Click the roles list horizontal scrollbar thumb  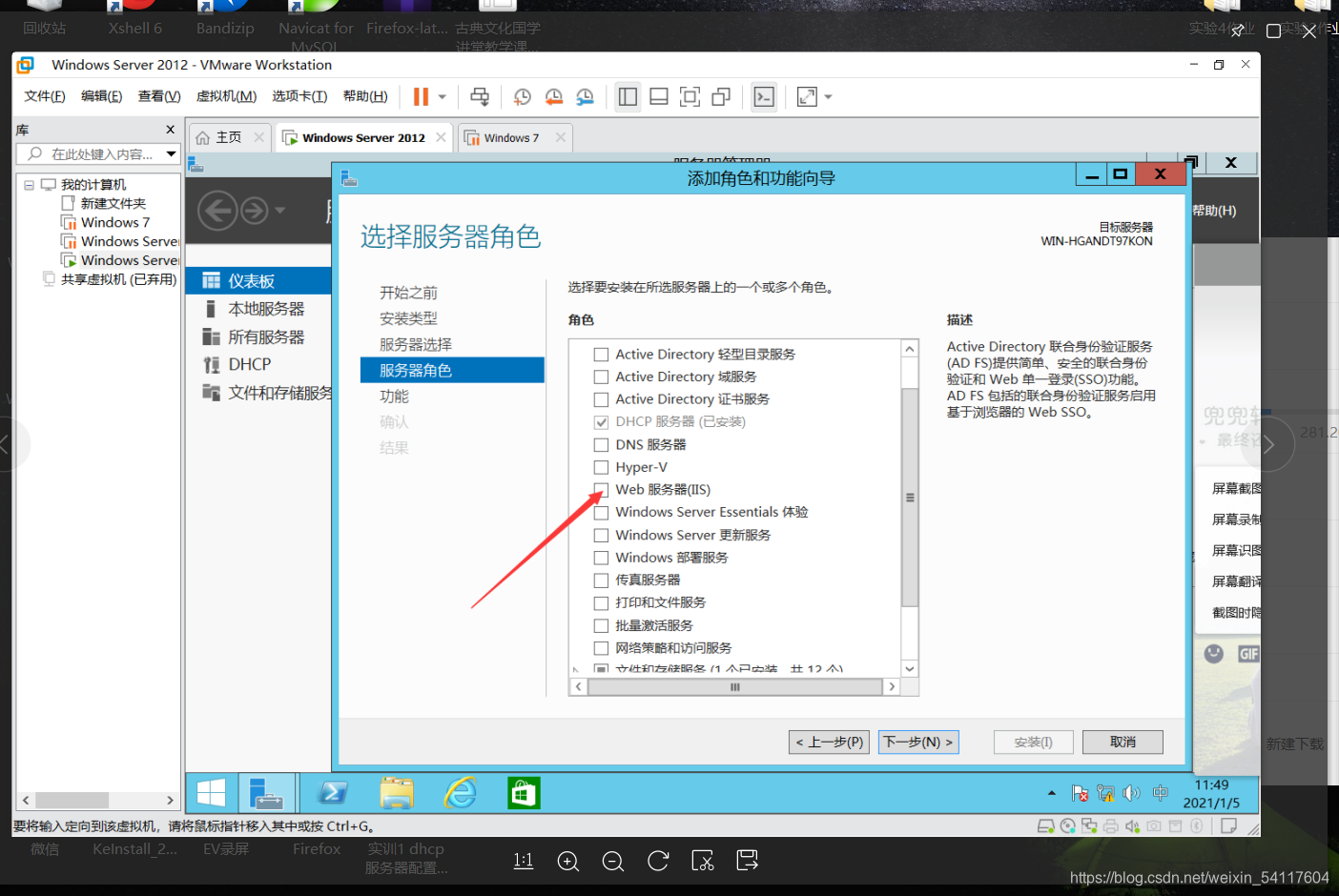coord(734,686)
